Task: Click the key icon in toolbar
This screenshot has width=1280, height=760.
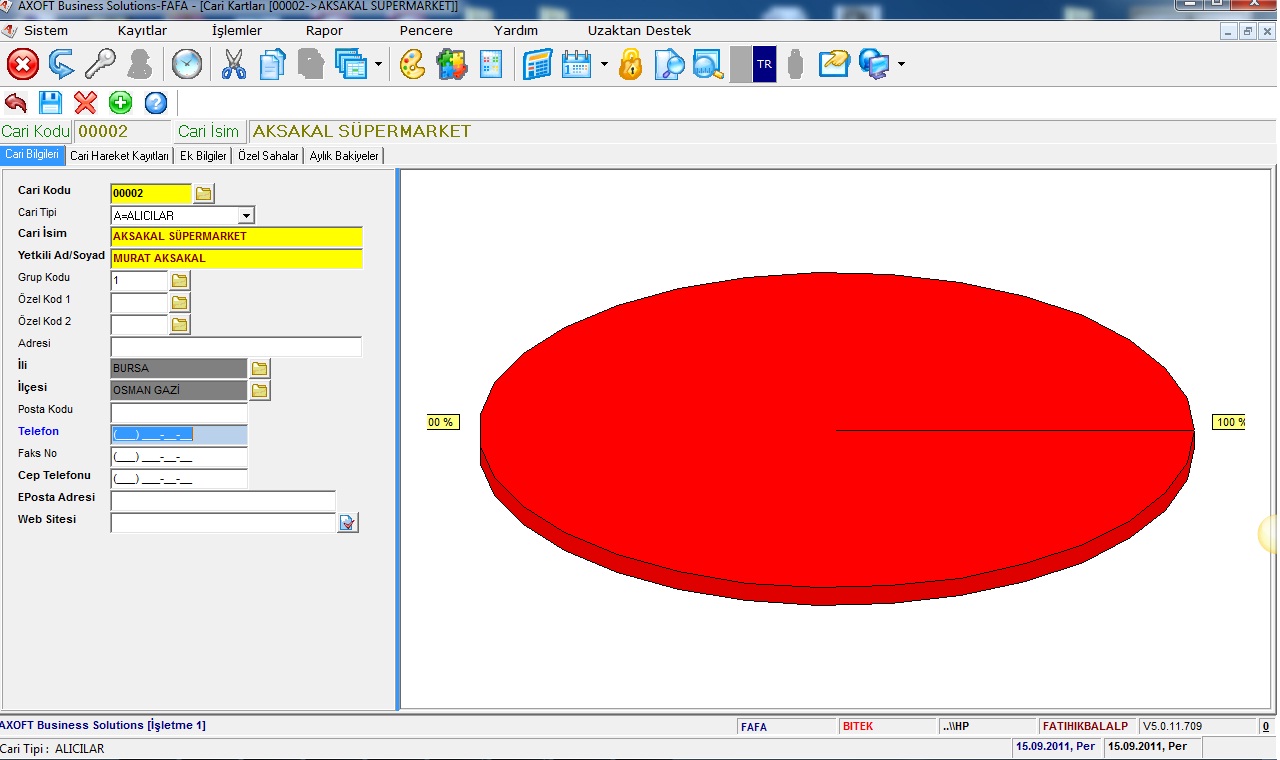Action: 100,65
